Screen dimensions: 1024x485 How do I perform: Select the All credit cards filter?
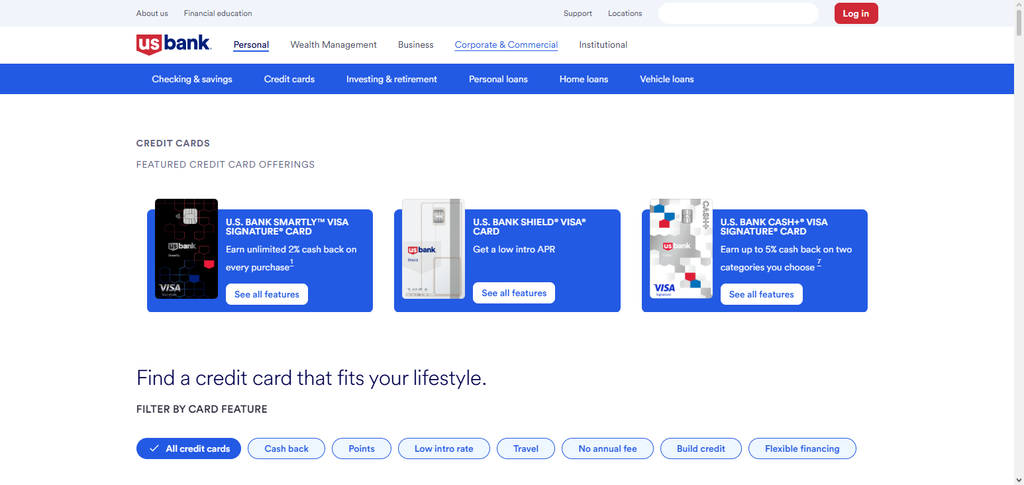189,448
